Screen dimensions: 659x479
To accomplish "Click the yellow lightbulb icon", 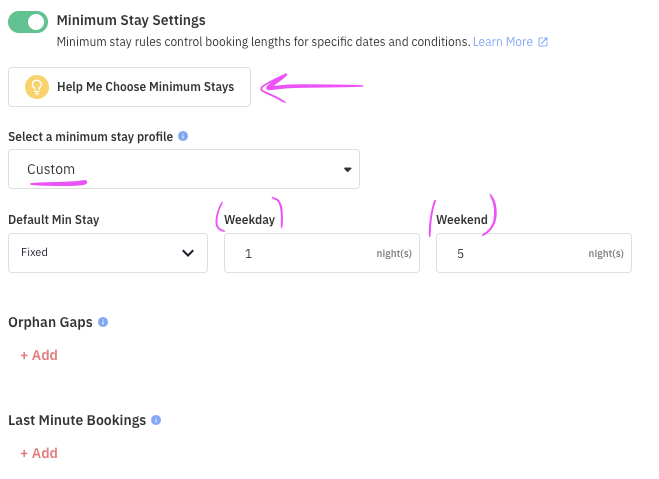I will [37, 87].
